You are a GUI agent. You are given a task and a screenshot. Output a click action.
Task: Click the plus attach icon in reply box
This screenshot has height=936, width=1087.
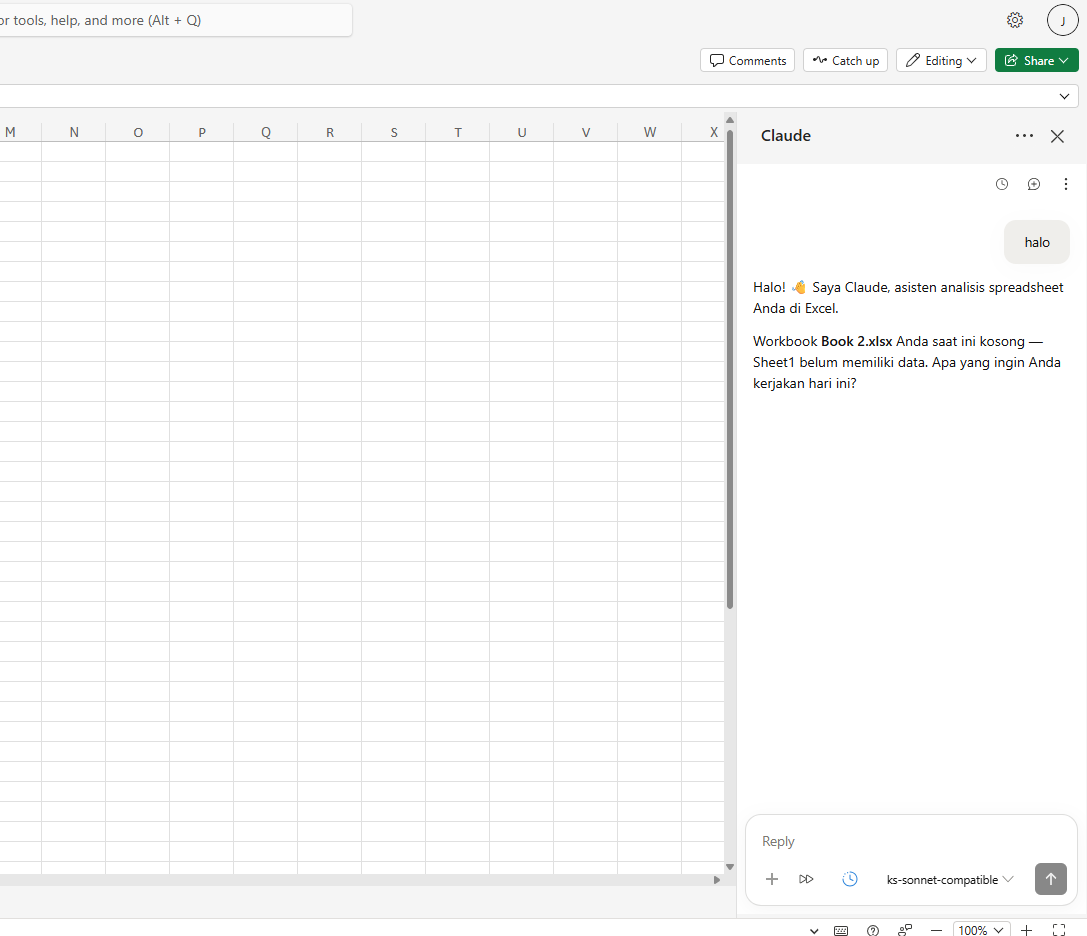coord(772,879)
